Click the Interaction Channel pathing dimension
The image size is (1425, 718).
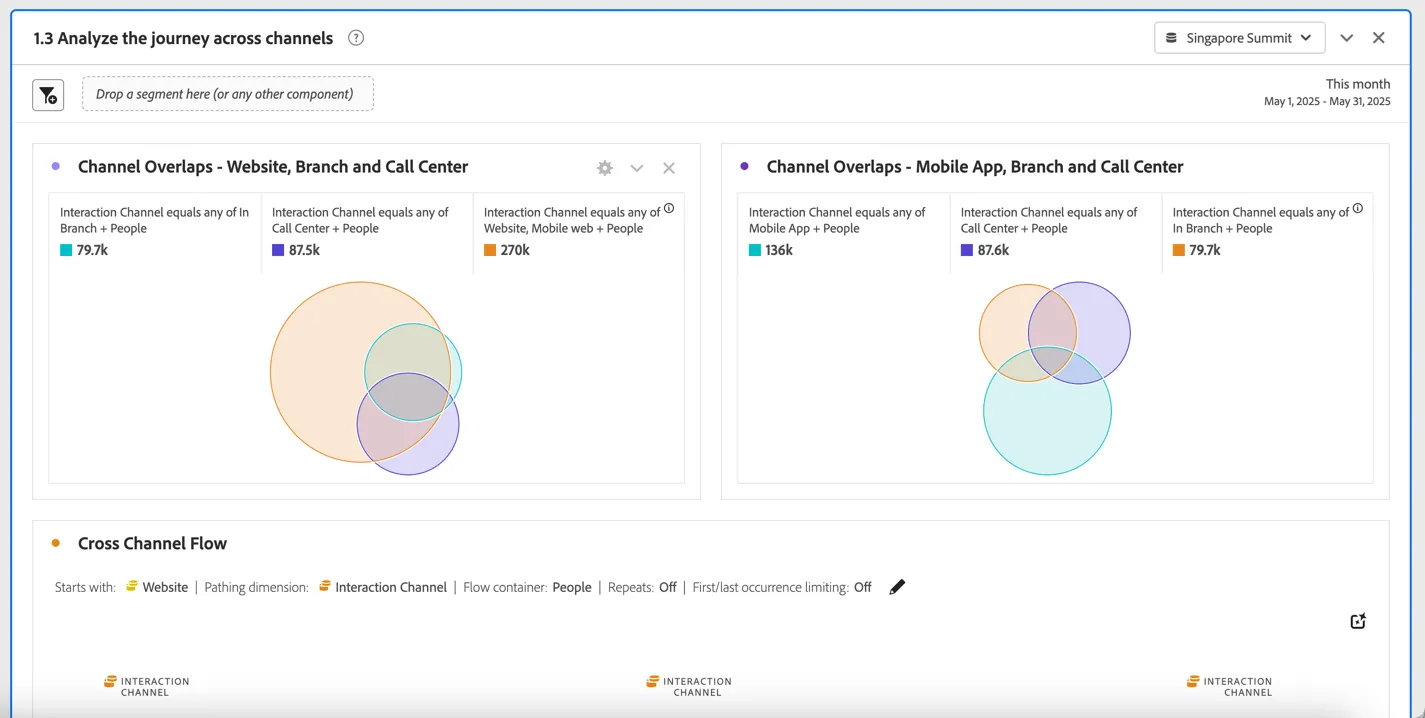coord(383,587)
